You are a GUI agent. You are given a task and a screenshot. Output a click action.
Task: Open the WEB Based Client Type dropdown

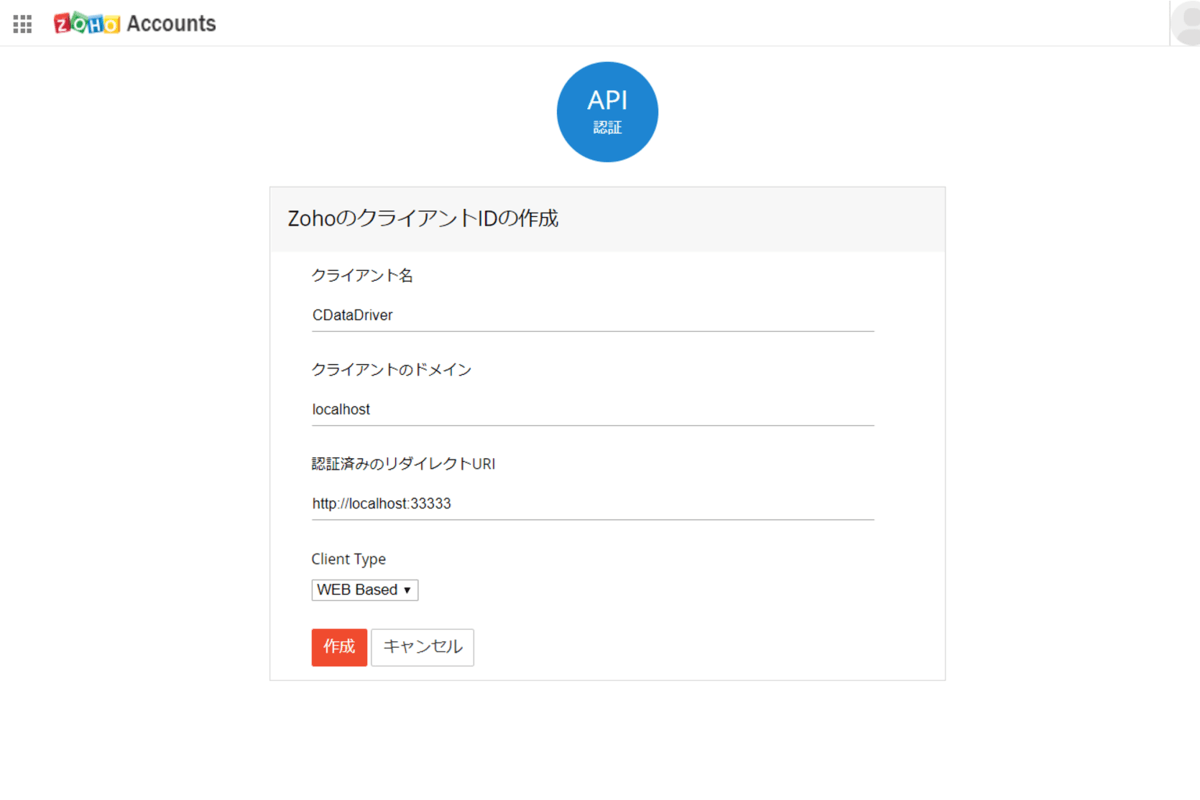(364, 590)
